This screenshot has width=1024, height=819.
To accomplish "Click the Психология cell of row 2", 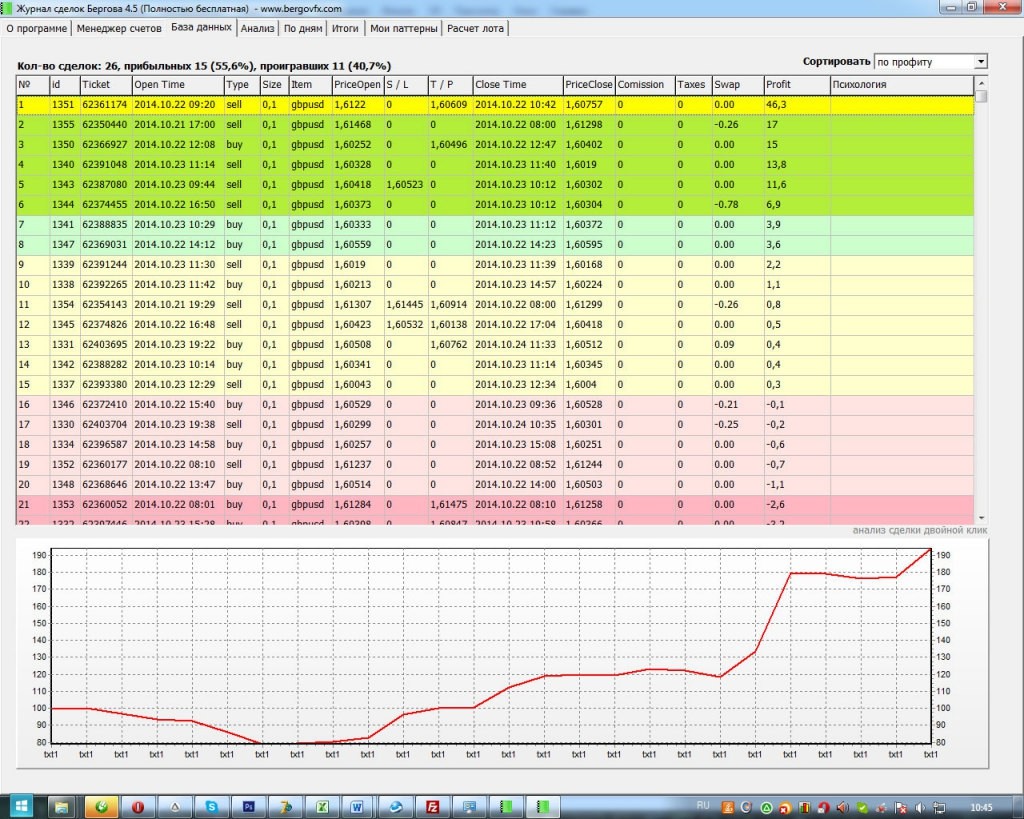I will point(900,124).
